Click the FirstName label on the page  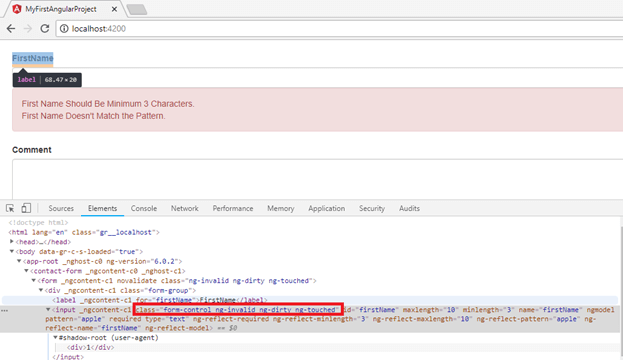(x=33, y=58)
